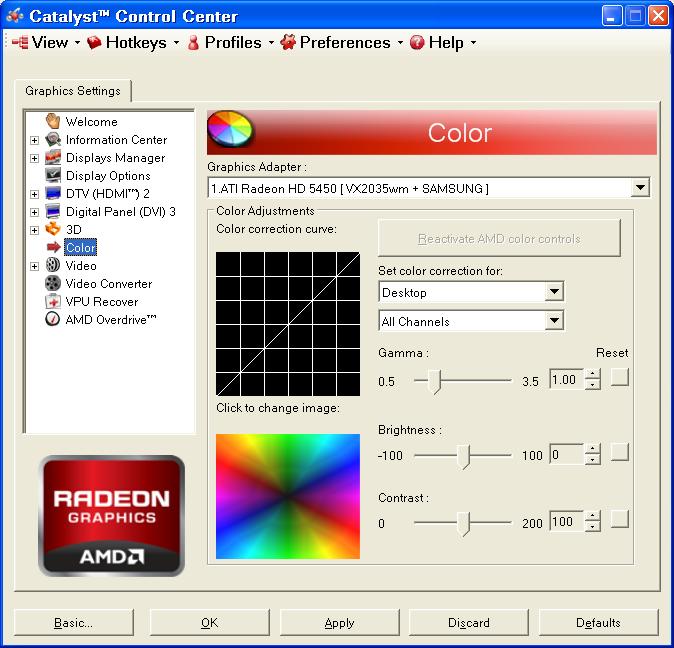The width and height of the screenshot is (674, 648).
Task: Click the Apply button
Action: click(x=340, y=622)
